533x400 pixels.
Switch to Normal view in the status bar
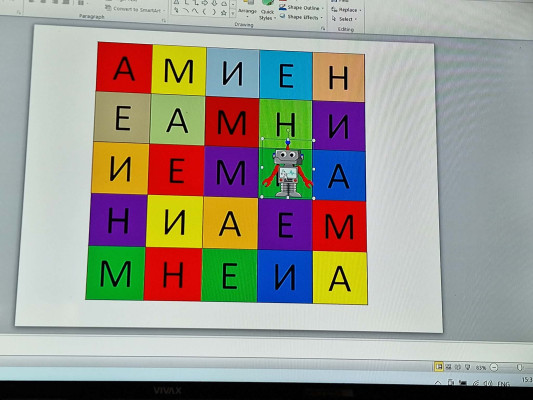click(439, 367)
